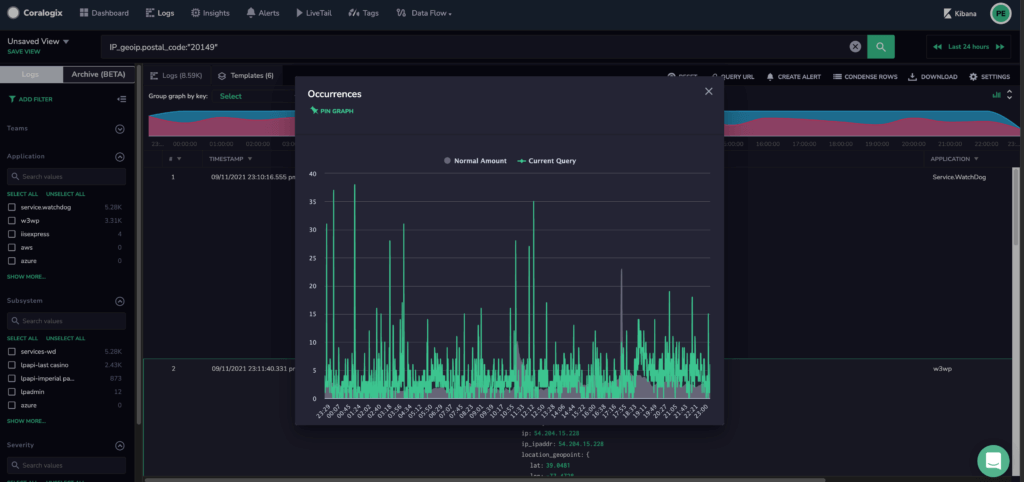This screenshot has height=482, width=1024.
Task: Click the QUERY URL button
Action: (x=732, y=76)
